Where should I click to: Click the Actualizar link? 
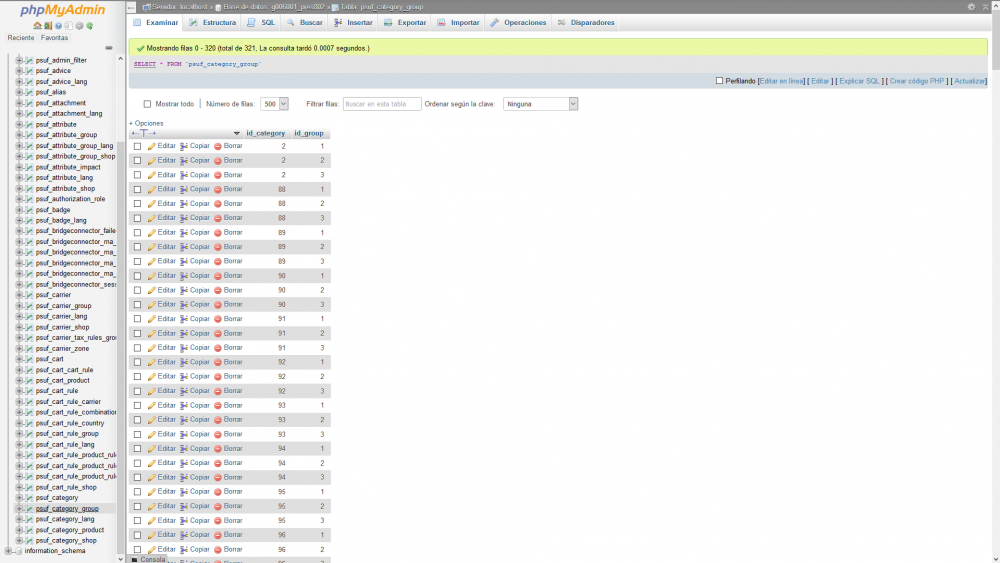pyautogui.click(x=969, y=81)
